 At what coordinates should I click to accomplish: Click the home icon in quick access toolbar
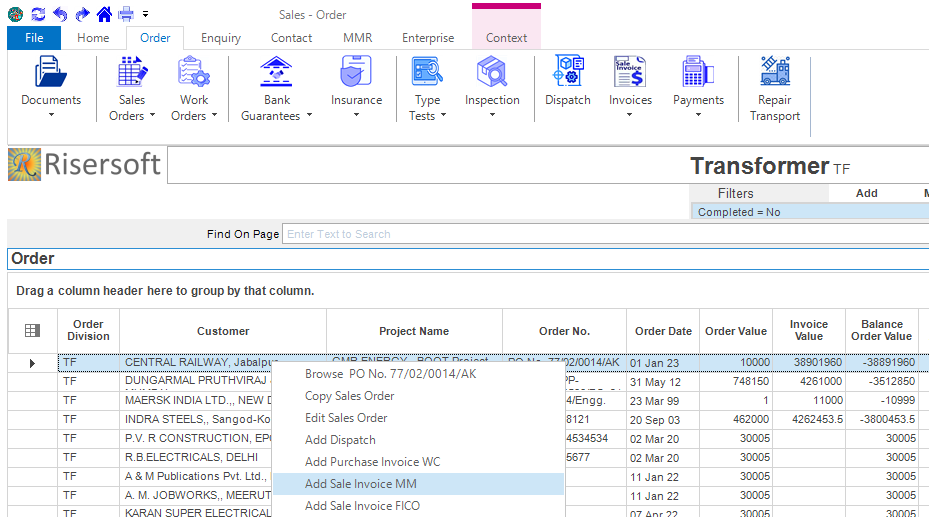pos(104,14)
